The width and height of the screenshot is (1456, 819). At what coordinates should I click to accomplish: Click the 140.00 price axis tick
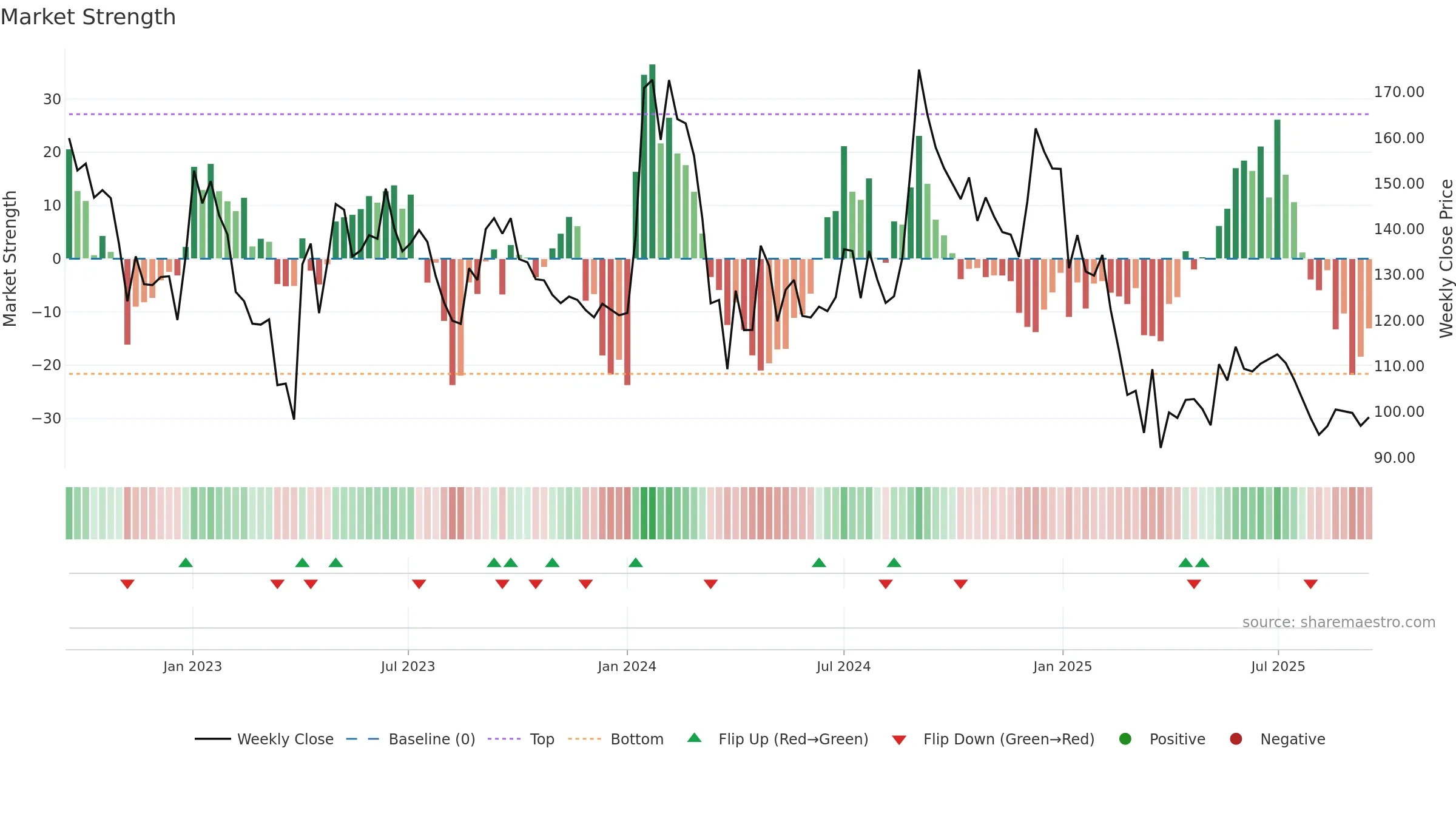(1399, 229)
